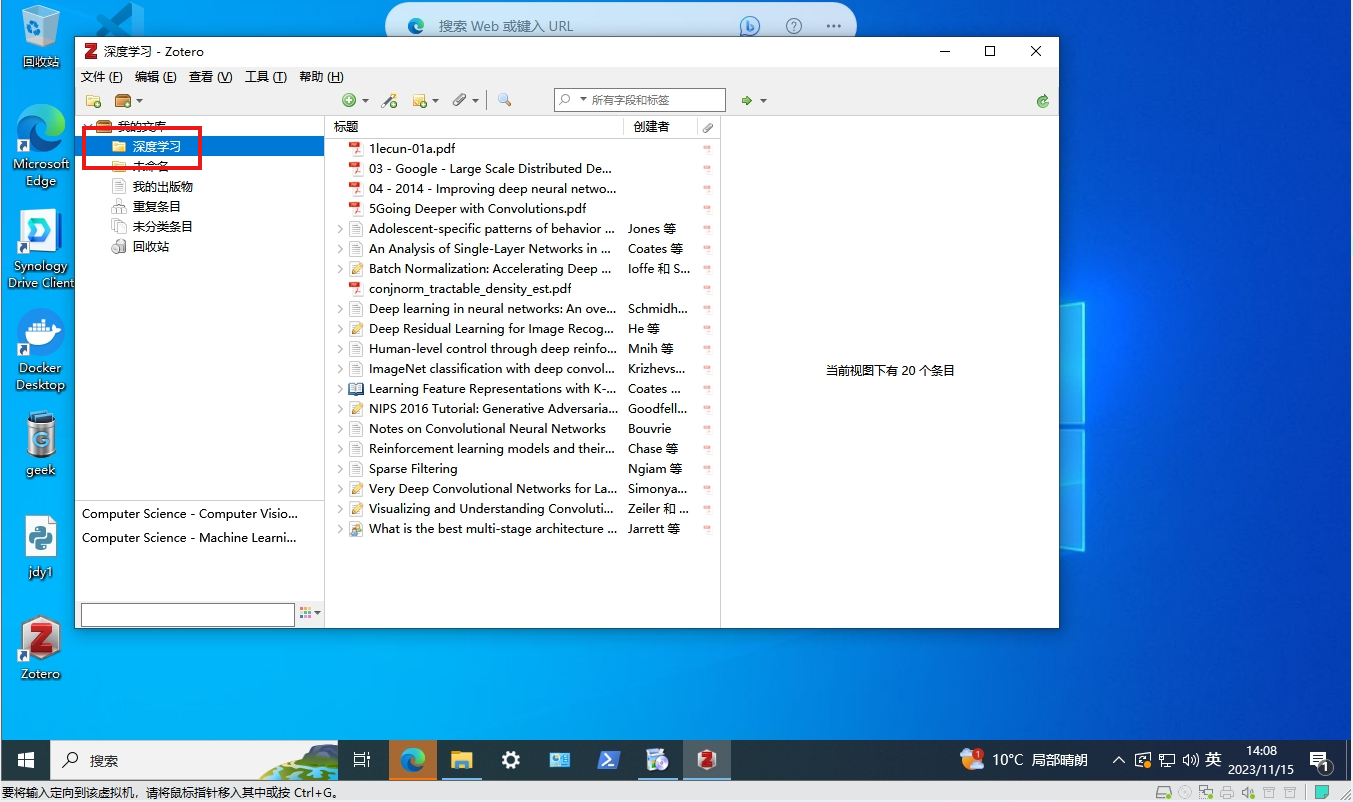Open the 工具 menu
The width and height of the screenshot is (1353, 802).
click(265, 77)
